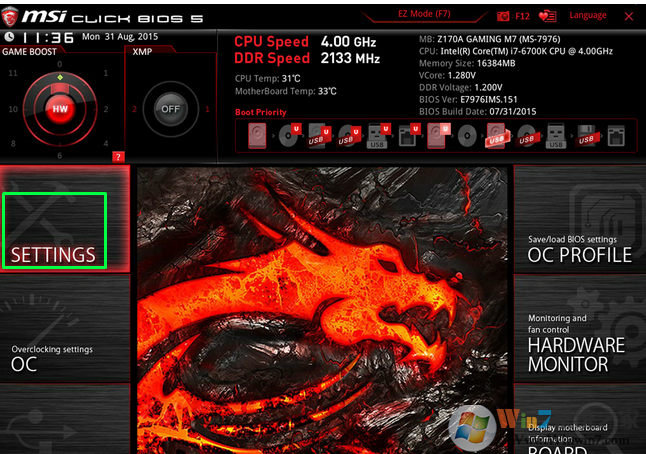The height and width of the screenshot is (454, 646).
Task: Toggle the Game Boost HW knob
Action: 58,107
